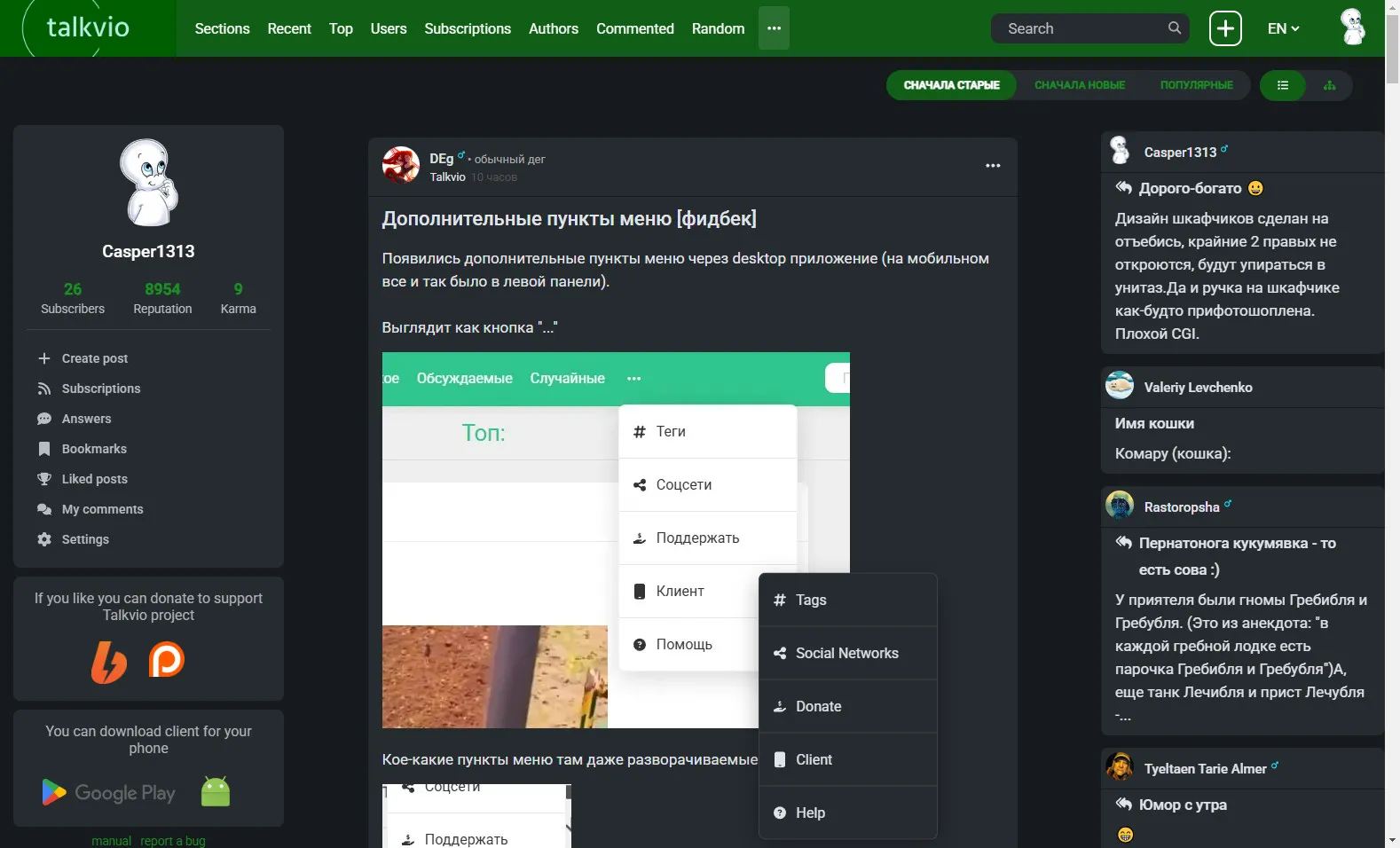Click the search magnifier icon
Screen dimensions: 1400x848
point(1174,28)
